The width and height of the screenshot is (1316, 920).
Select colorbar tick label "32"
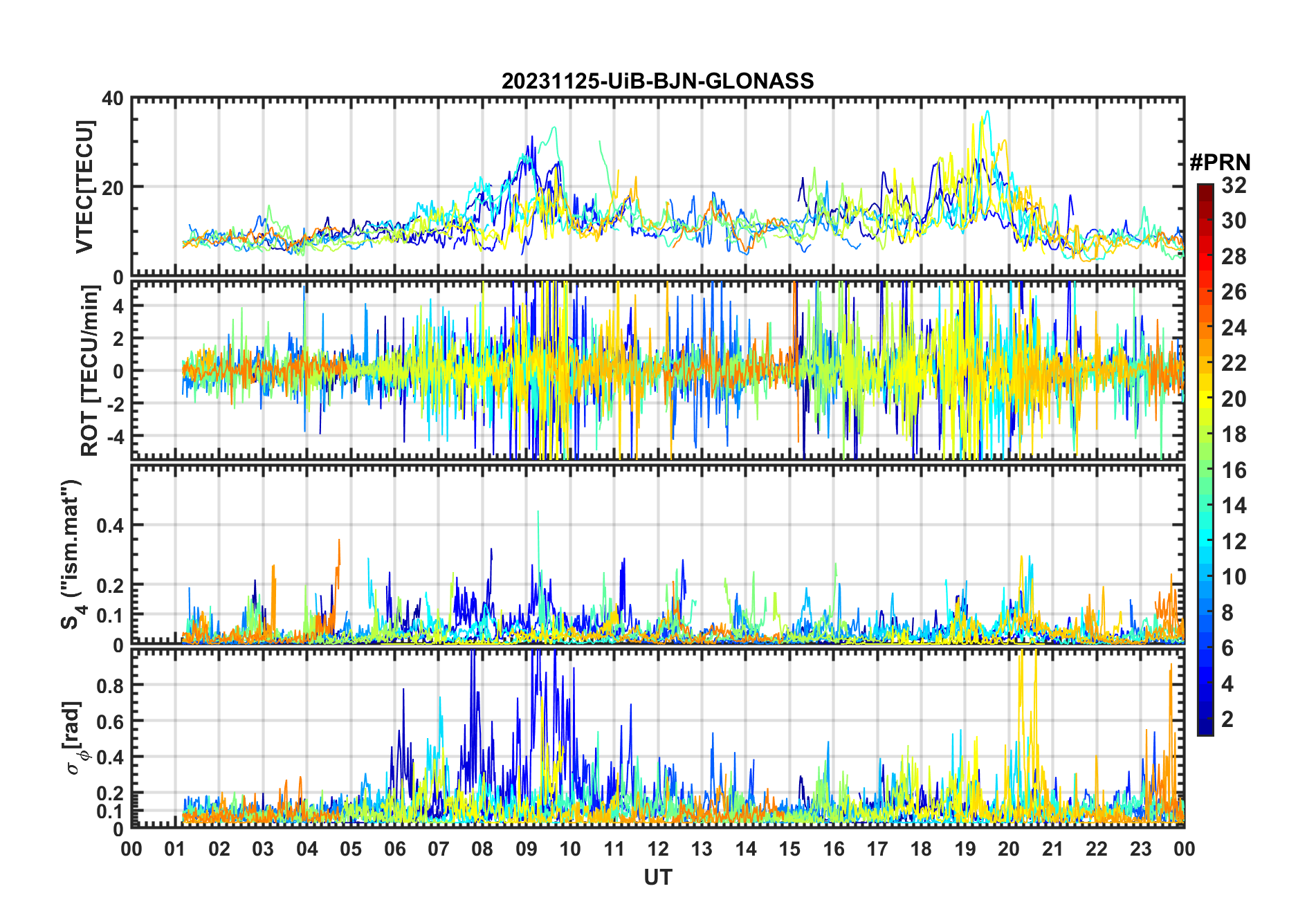tap(1234, 185)
